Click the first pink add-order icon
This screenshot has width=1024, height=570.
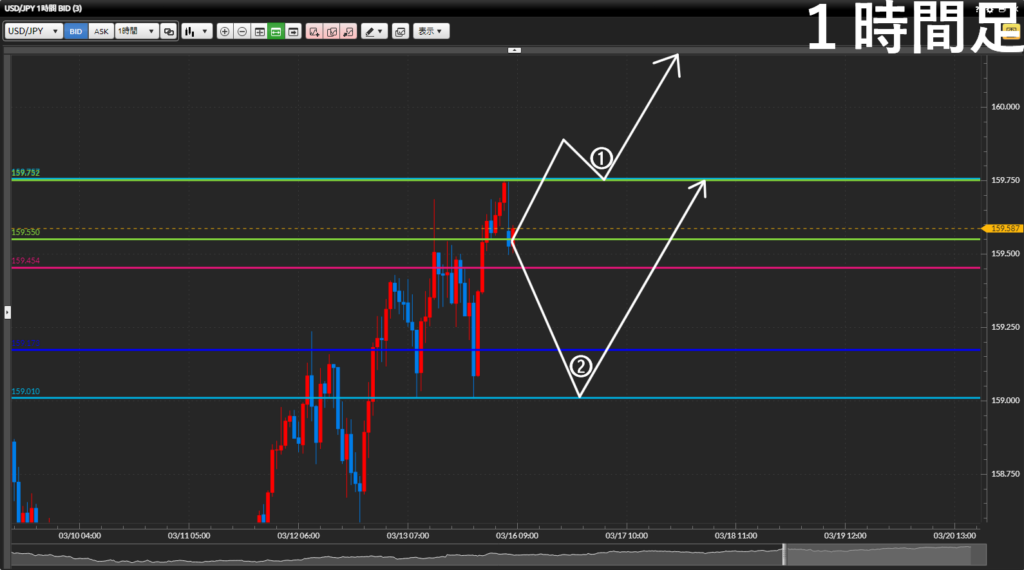coord(315,31)
